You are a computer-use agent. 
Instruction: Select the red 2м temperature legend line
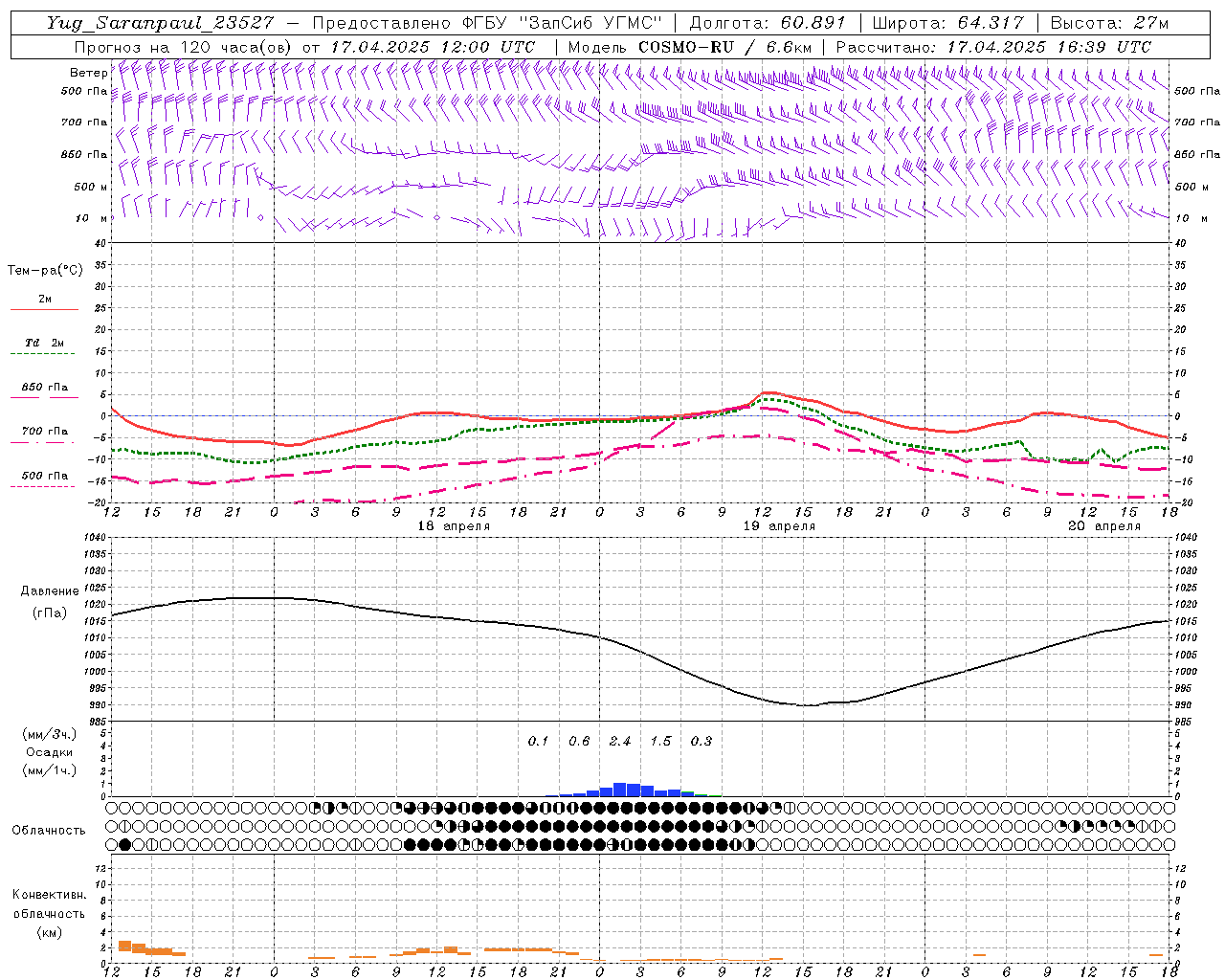pos(44,309)
